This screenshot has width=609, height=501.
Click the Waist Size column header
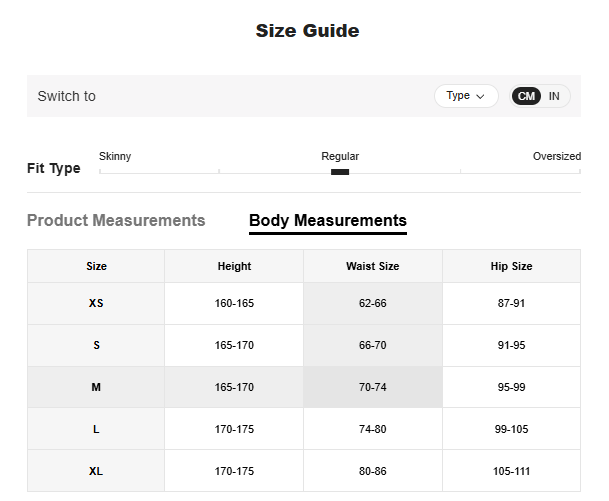372,266
